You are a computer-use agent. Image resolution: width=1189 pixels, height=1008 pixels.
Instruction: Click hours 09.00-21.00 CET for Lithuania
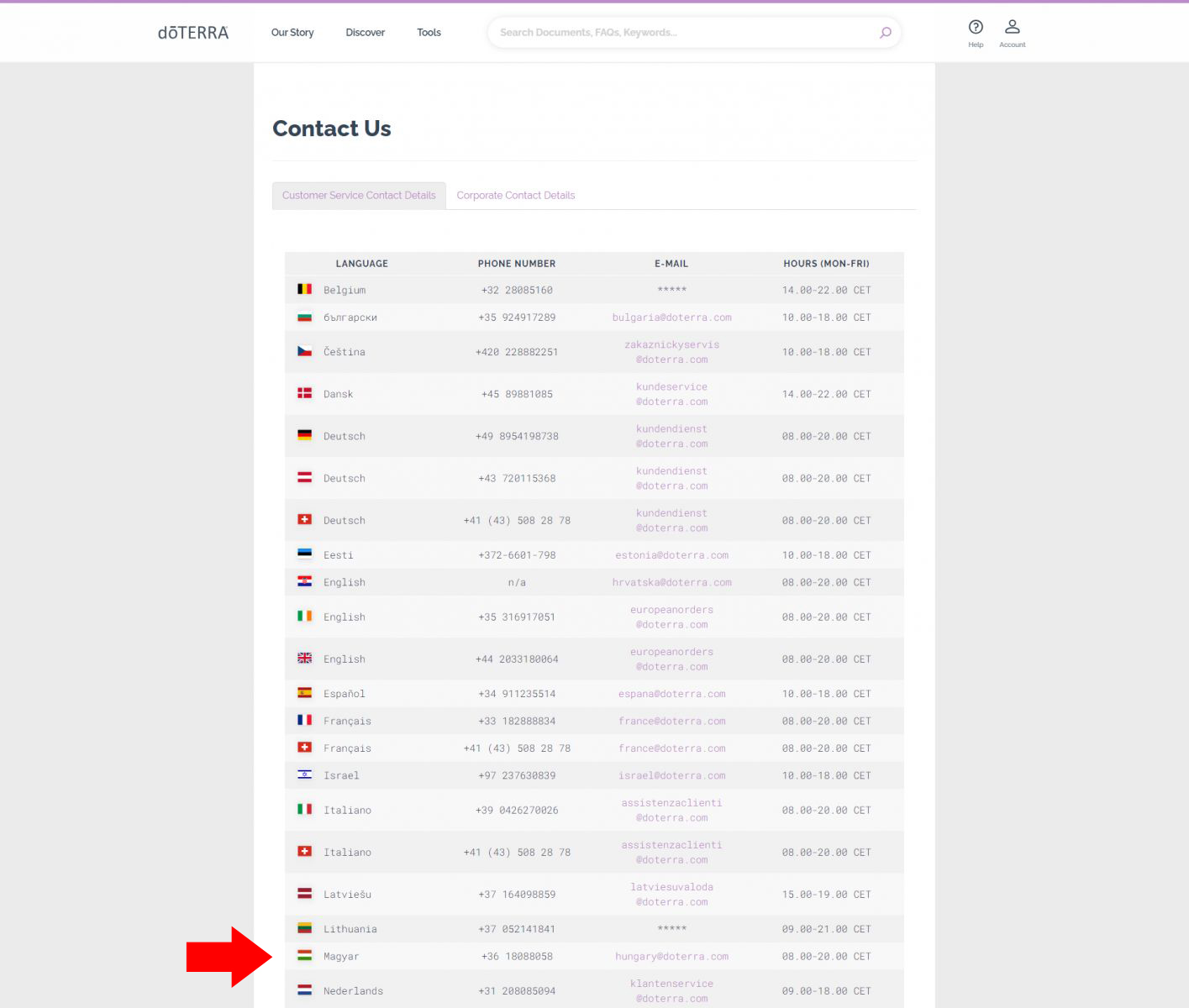(x=827, y=929)
